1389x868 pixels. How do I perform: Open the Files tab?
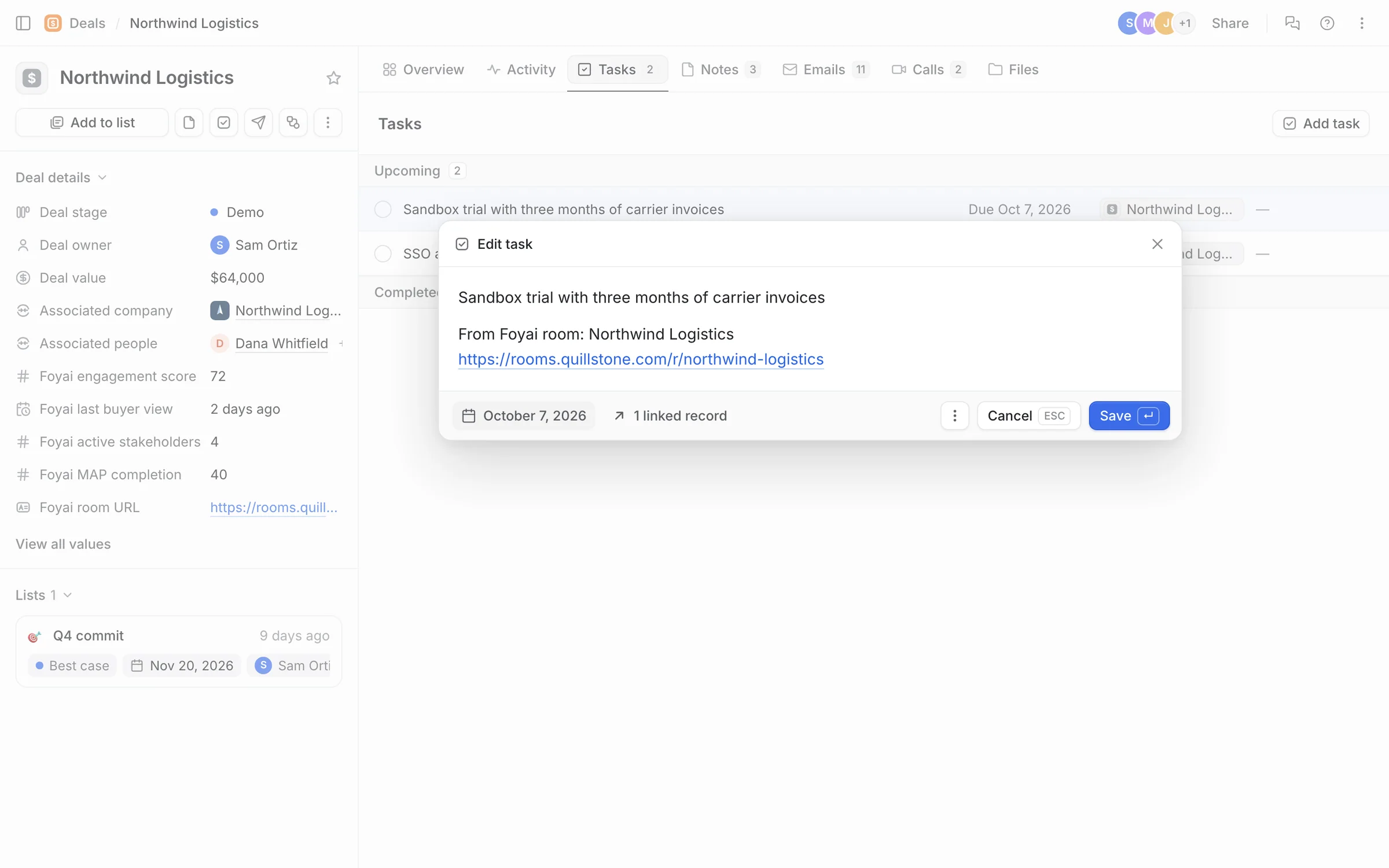(1013, 69)
